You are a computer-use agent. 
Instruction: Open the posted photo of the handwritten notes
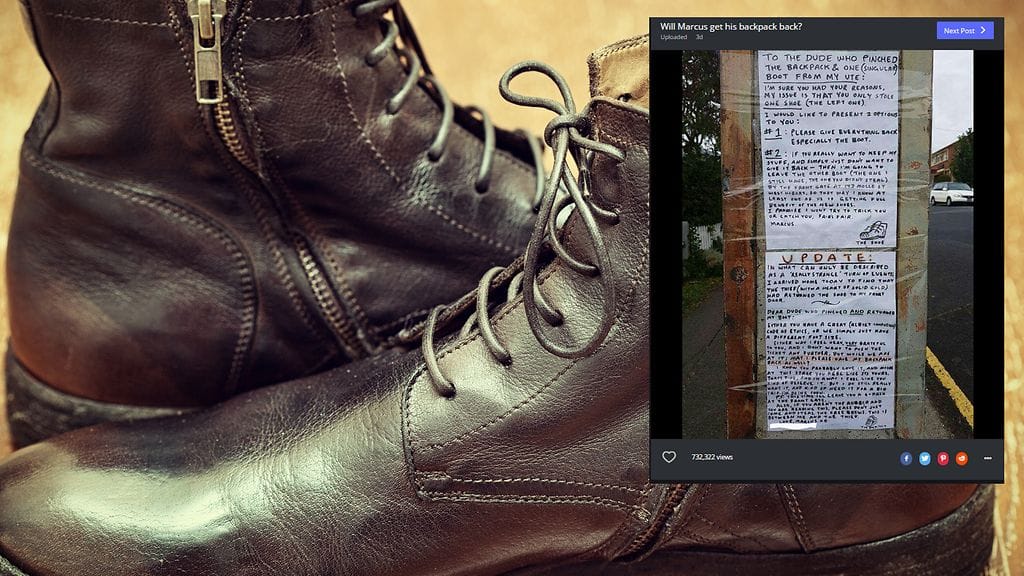coord(826,243)
